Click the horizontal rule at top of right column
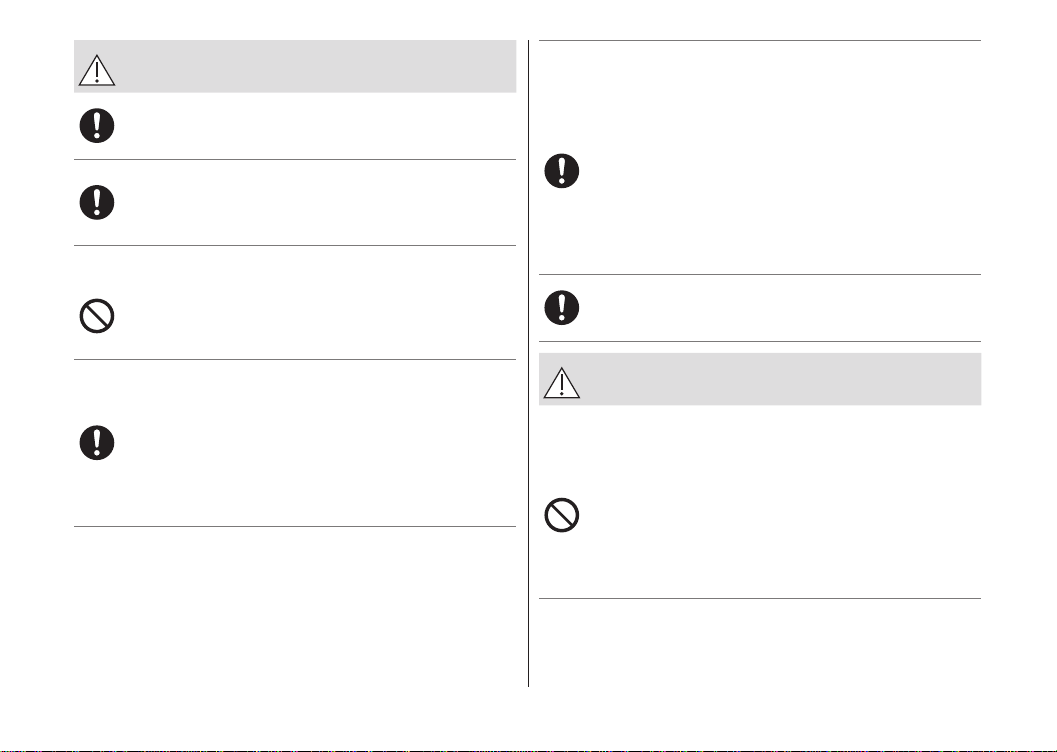The width and height of the screenshot is (1057, 752). (x=760, y=40)
